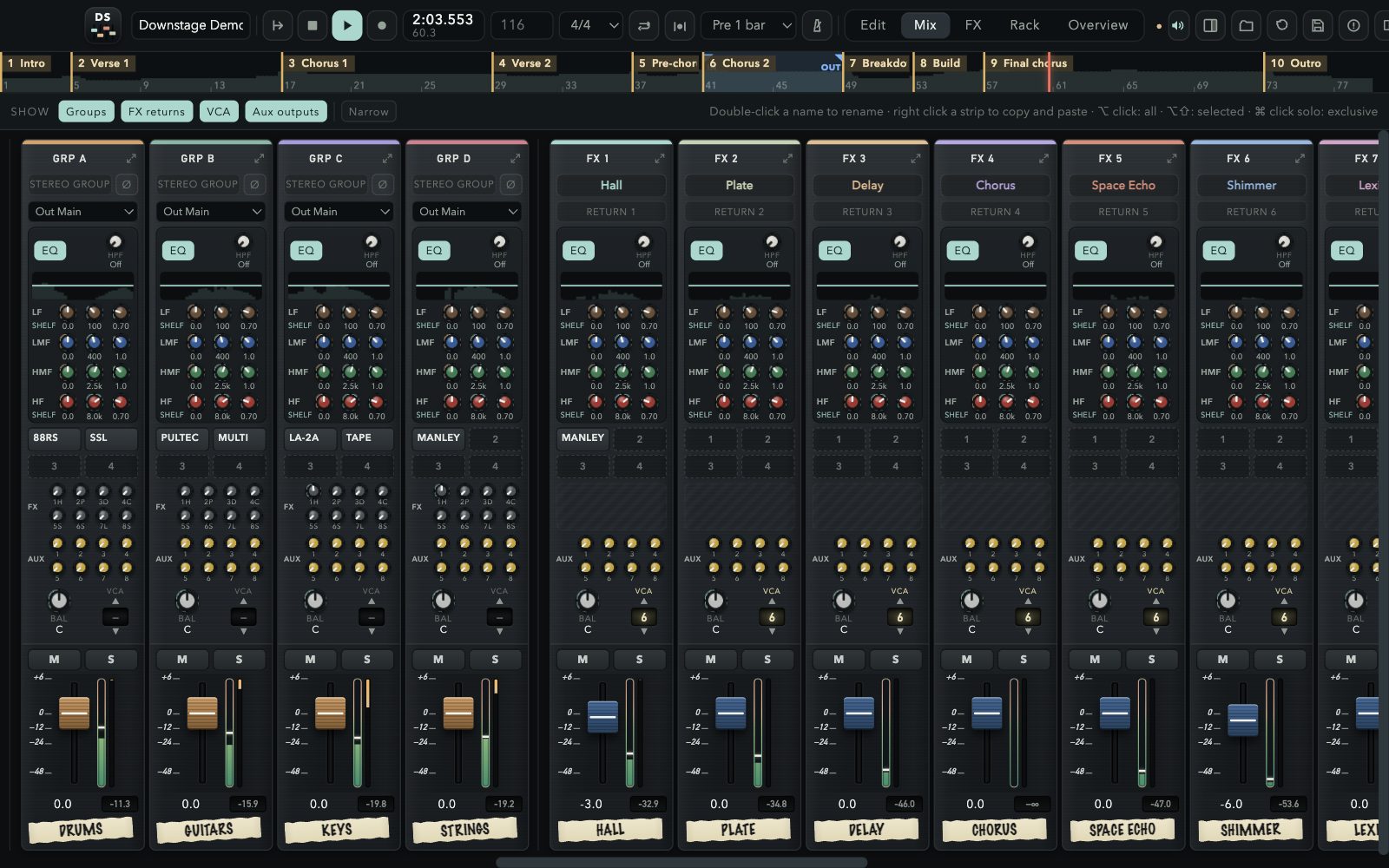Image resolution: width=1389 pixels, height=868 pixels.
Task: Open GRP C Out Main output dropdown
Action: pyautogui.click(x=339, y=212)
